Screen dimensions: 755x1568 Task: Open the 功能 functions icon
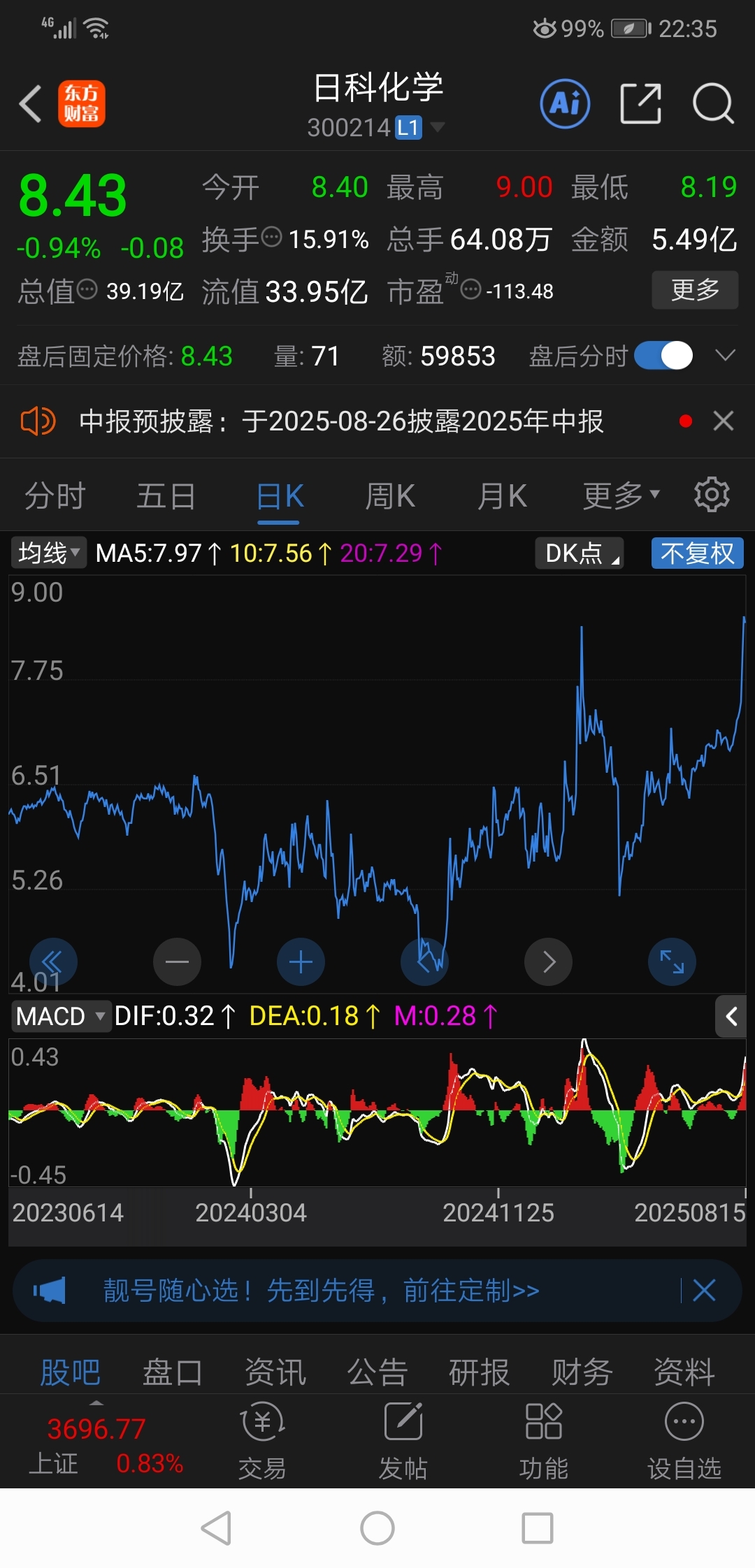point(544,1442)
